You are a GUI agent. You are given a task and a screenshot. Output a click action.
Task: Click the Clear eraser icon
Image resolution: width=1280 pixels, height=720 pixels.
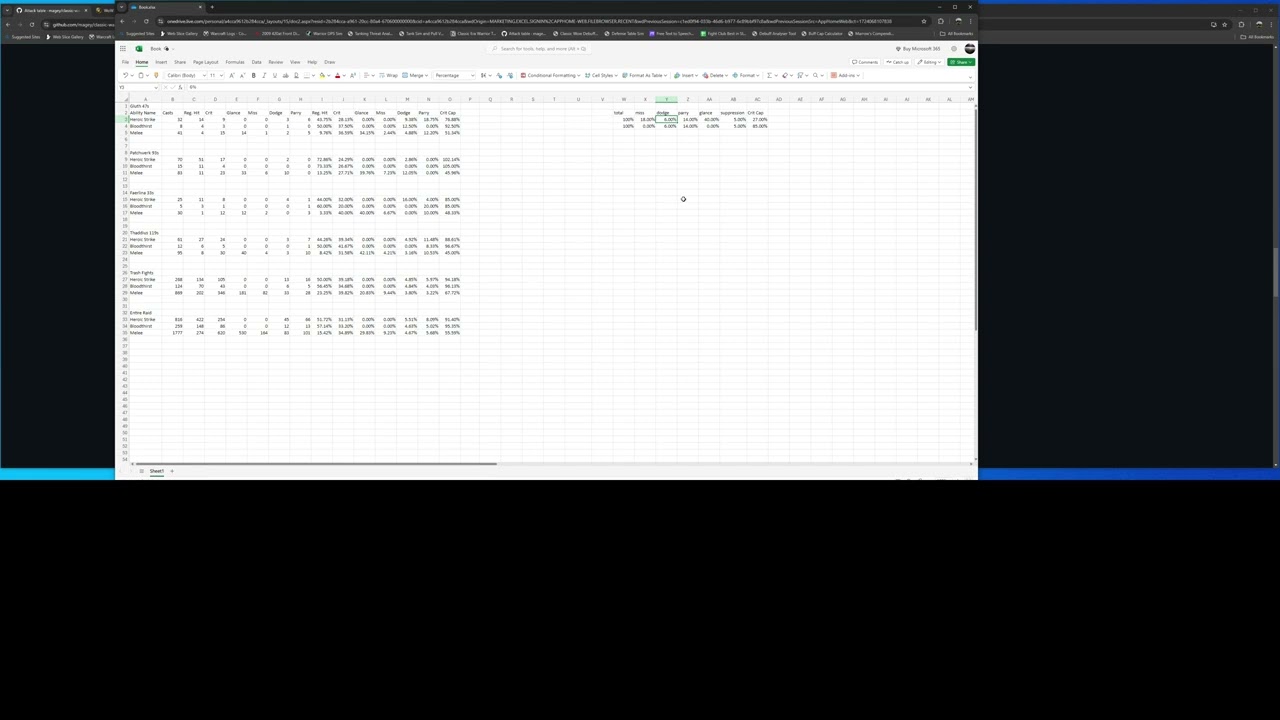[x=785, y=75]
